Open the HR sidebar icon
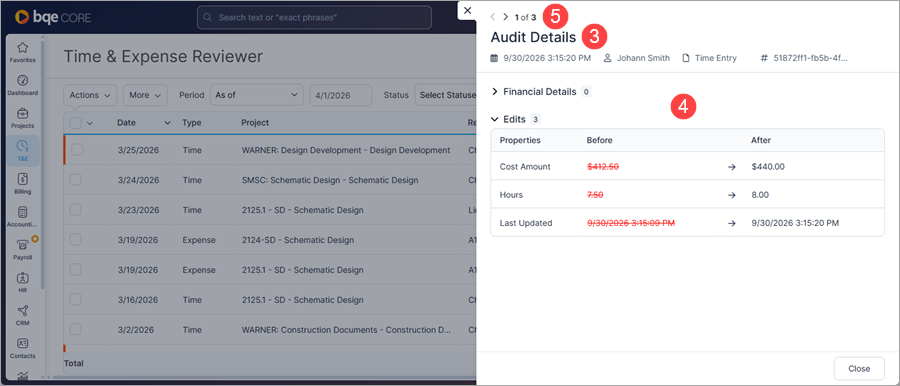Viewport: 900px width, 386px height. coord(22,282)
